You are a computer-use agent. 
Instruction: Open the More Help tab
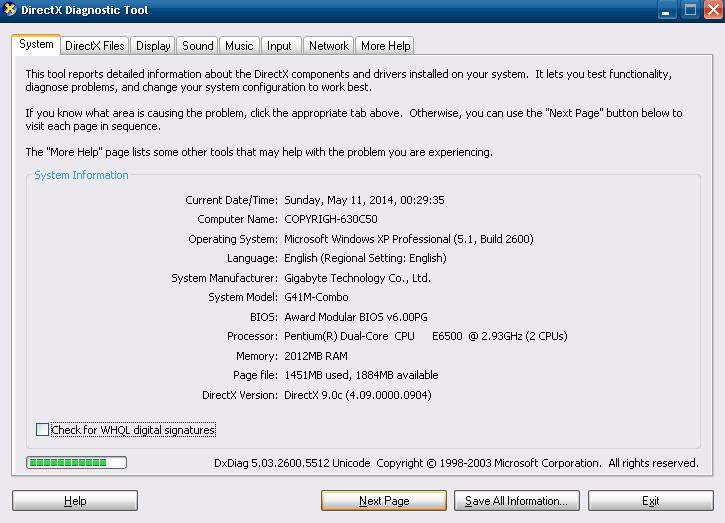pos(386,46)
